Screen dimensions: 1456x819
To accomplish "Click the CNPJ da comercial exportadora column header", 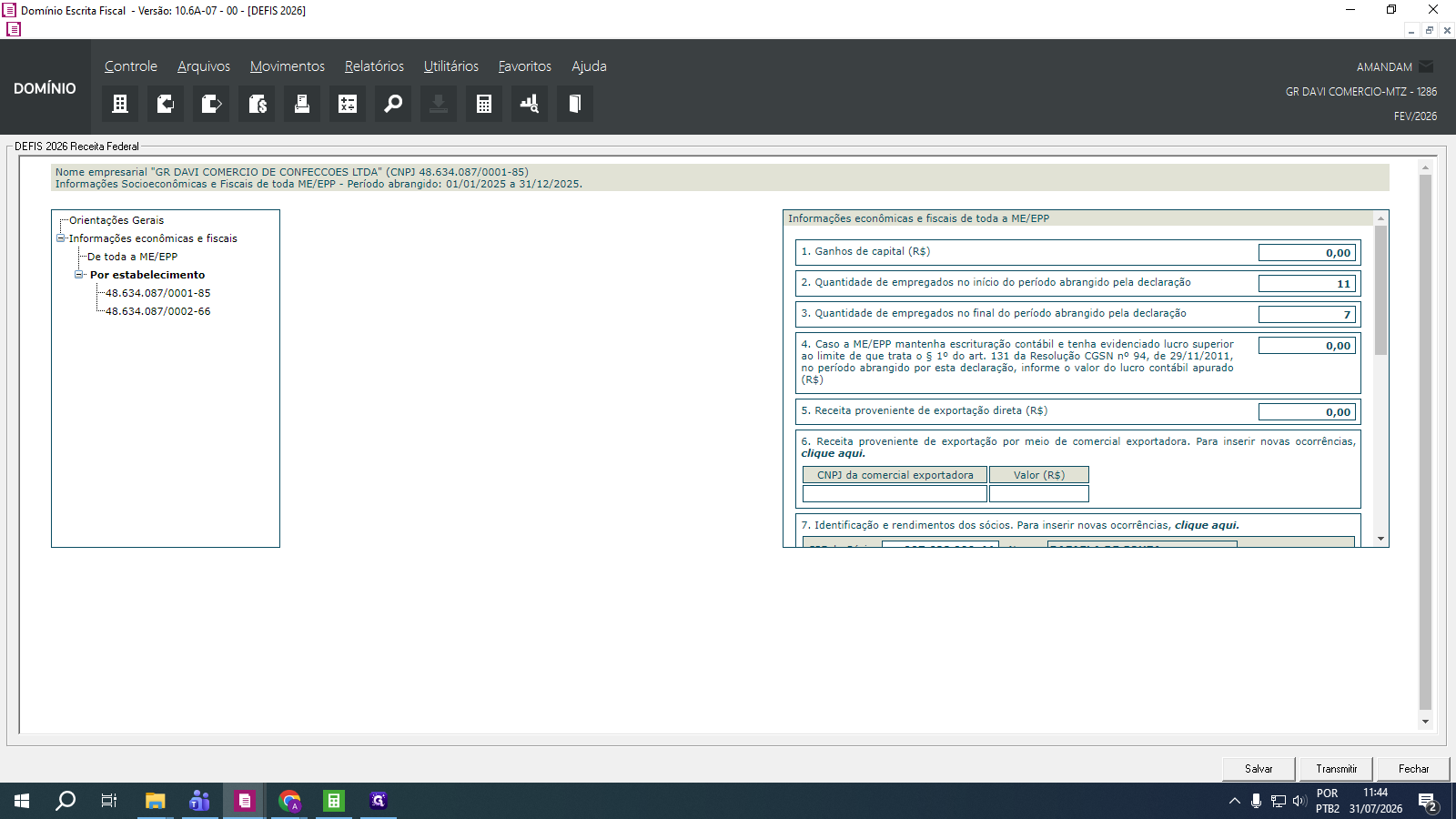I will (x=895, y=475).
